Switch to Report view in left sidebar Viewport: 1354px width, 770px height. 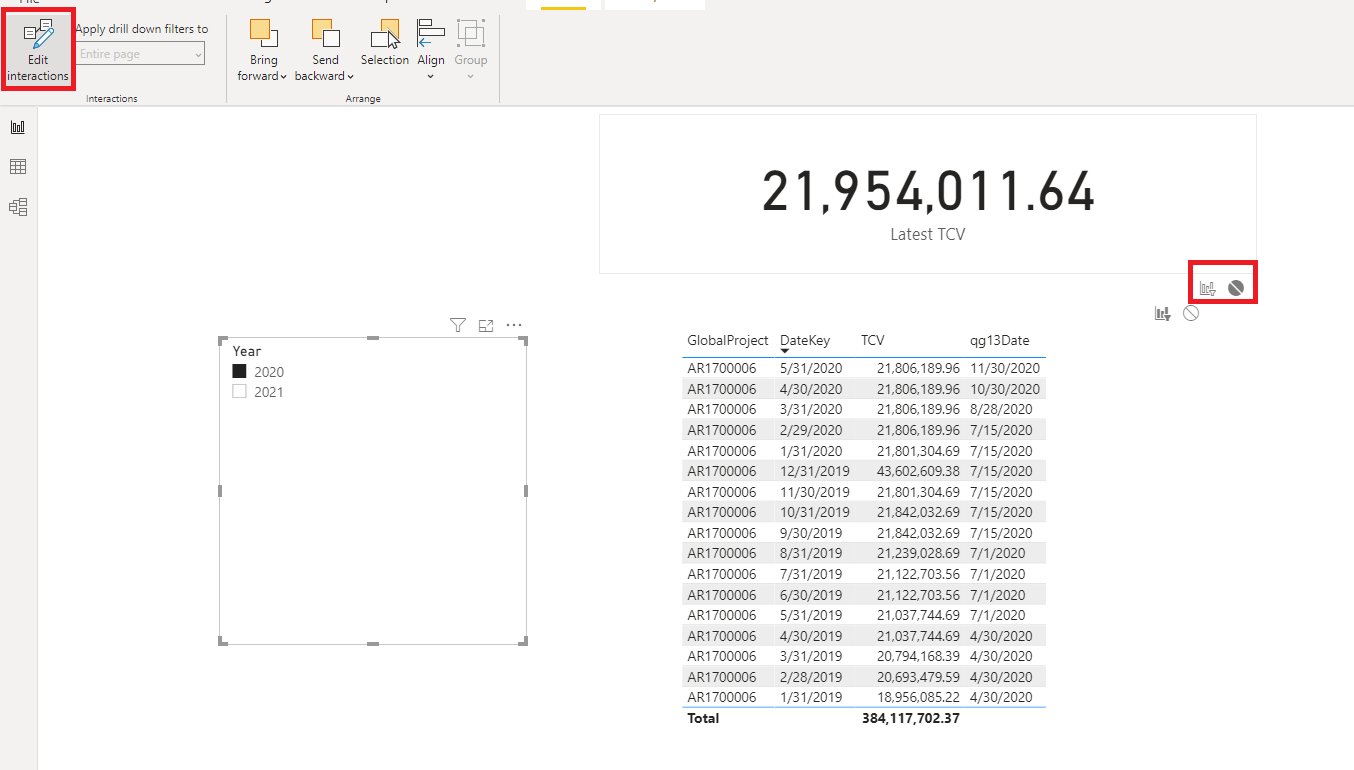tap(18, 127)
